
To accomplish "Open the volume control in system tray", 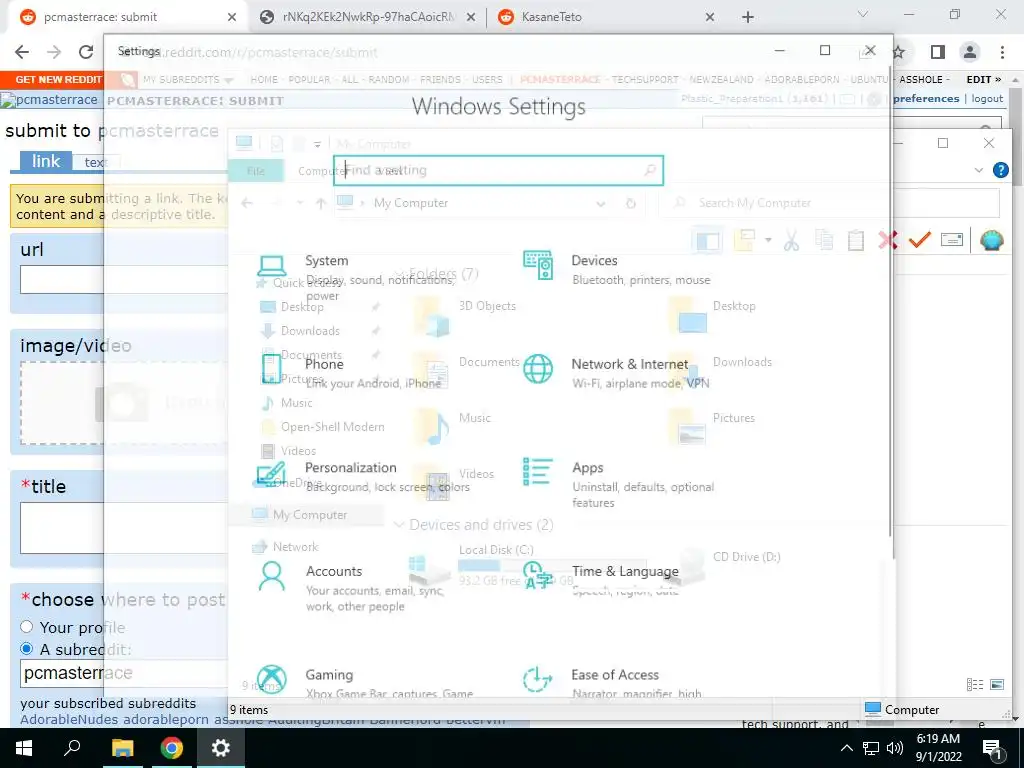I will coord(895,748).
